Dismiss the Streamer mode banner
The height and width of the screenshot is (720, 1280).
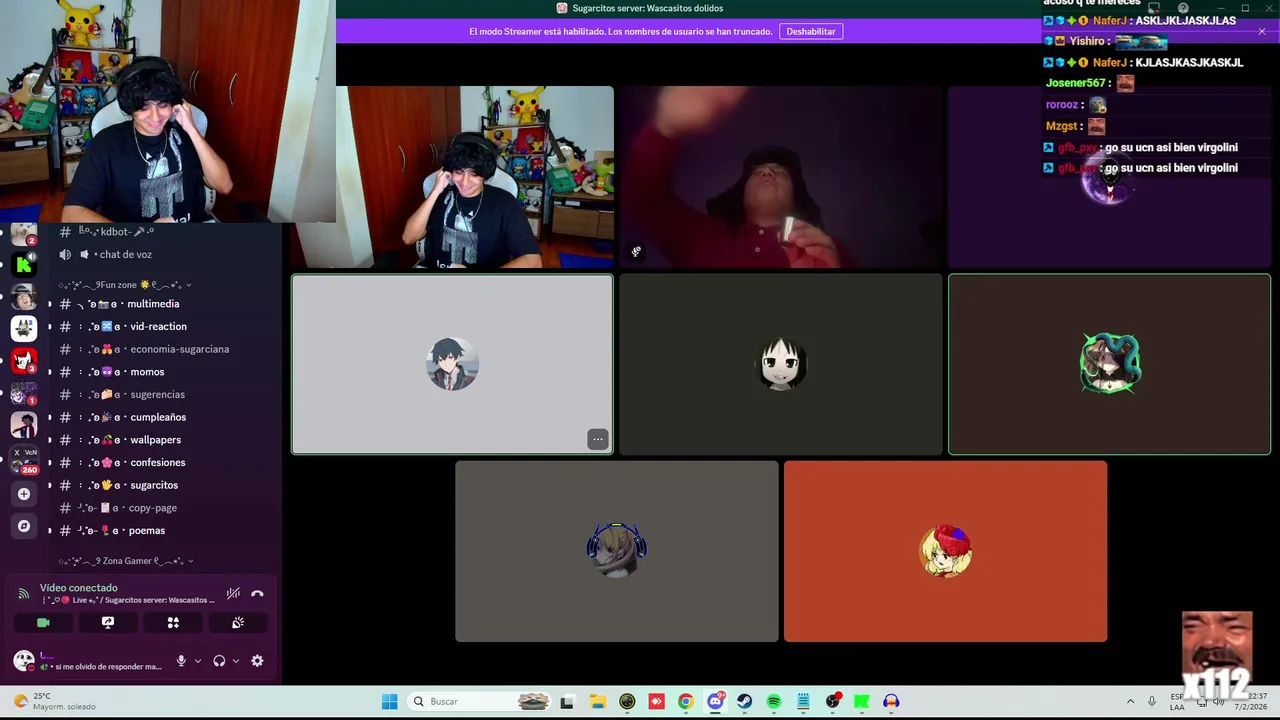click(1261, 31)
